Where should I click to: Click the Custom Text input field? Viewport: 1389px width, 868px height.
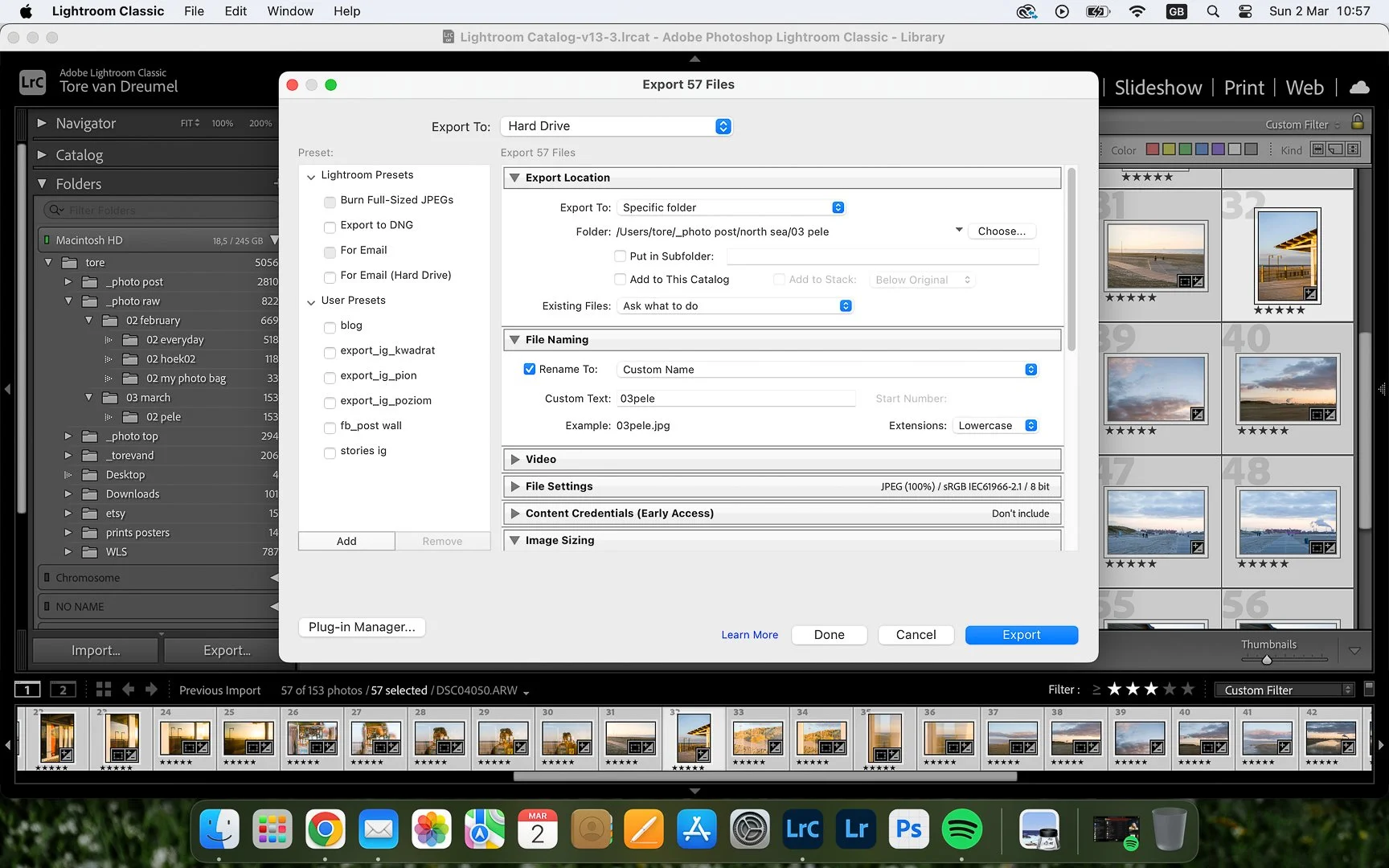click(x=735, y=399)
